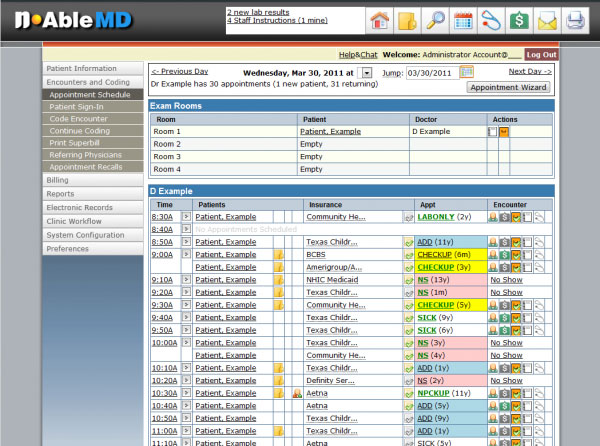Click the notebook icon in the 8:50A row

coord(528,243)
